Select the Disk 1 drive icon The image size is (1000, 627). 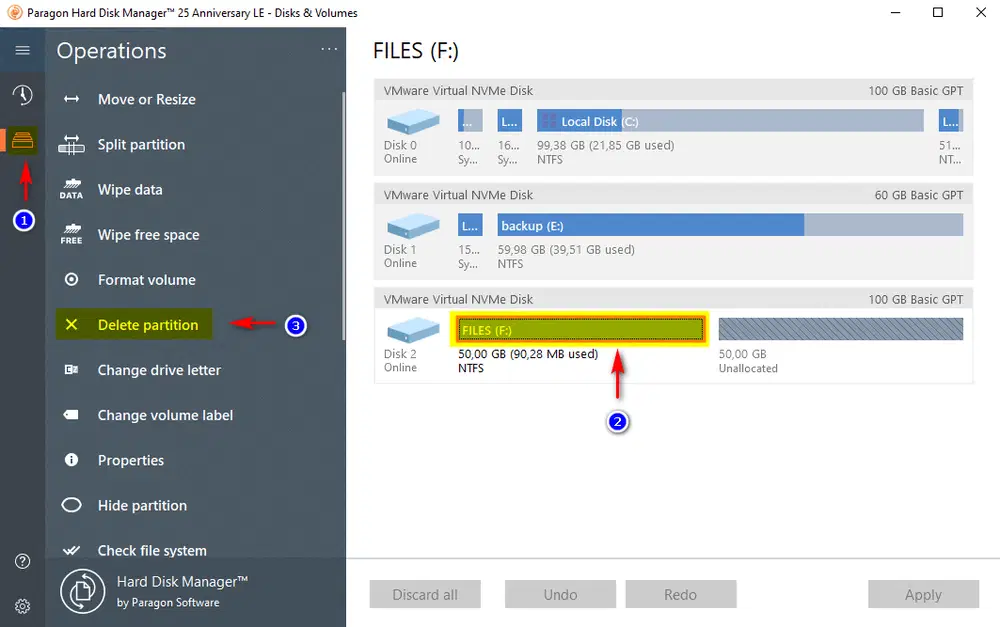[x=413, y=226]
